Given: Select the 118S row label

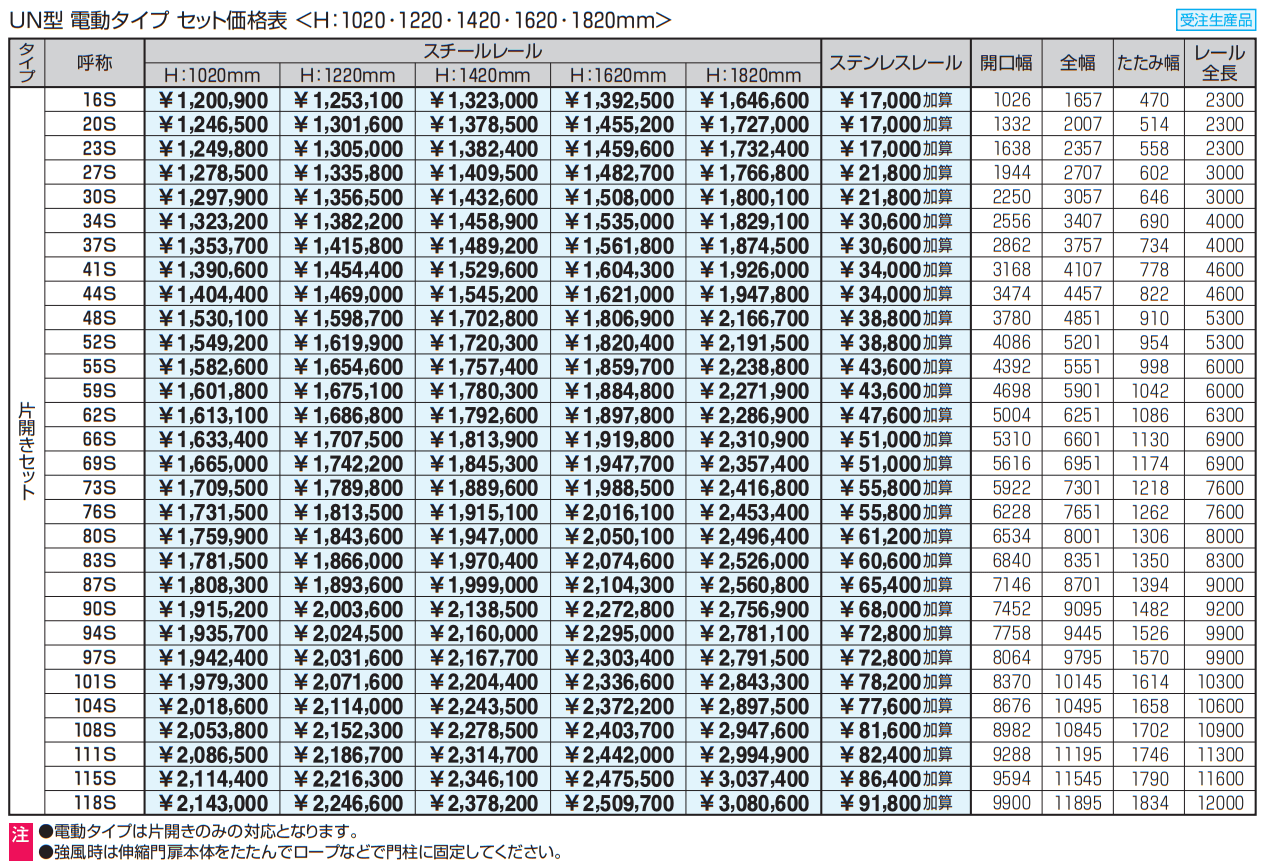Looking at the screenshot, I should click(95, 803).
